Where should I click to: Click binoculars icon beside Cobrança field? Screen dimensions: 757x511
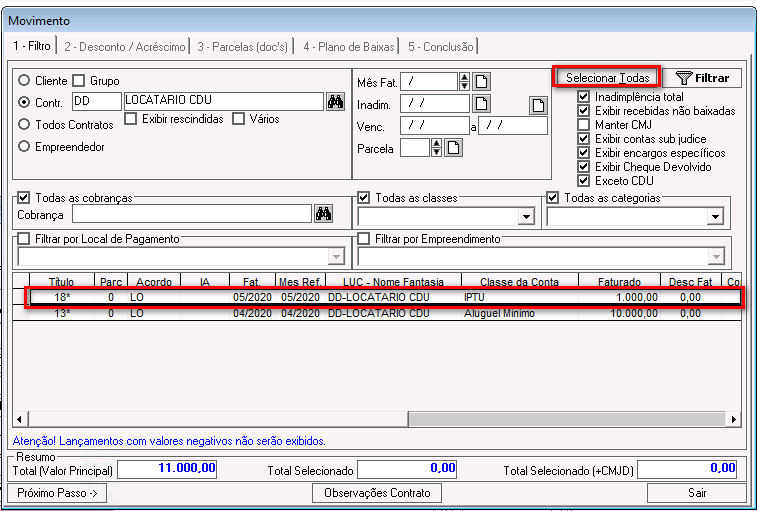pos(323,214)
